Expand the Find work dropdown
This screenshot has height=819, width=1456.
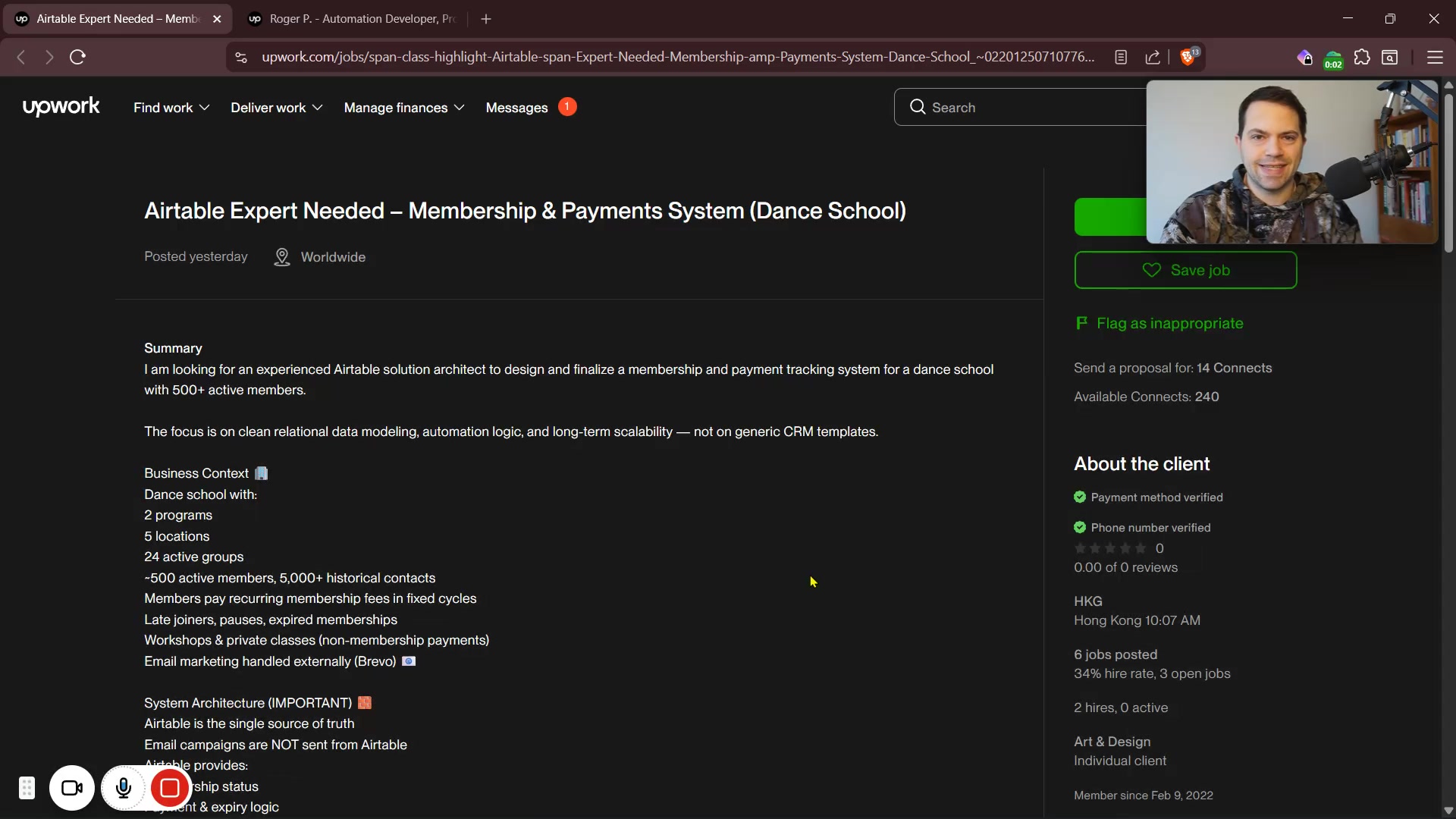tap(171, 108)
